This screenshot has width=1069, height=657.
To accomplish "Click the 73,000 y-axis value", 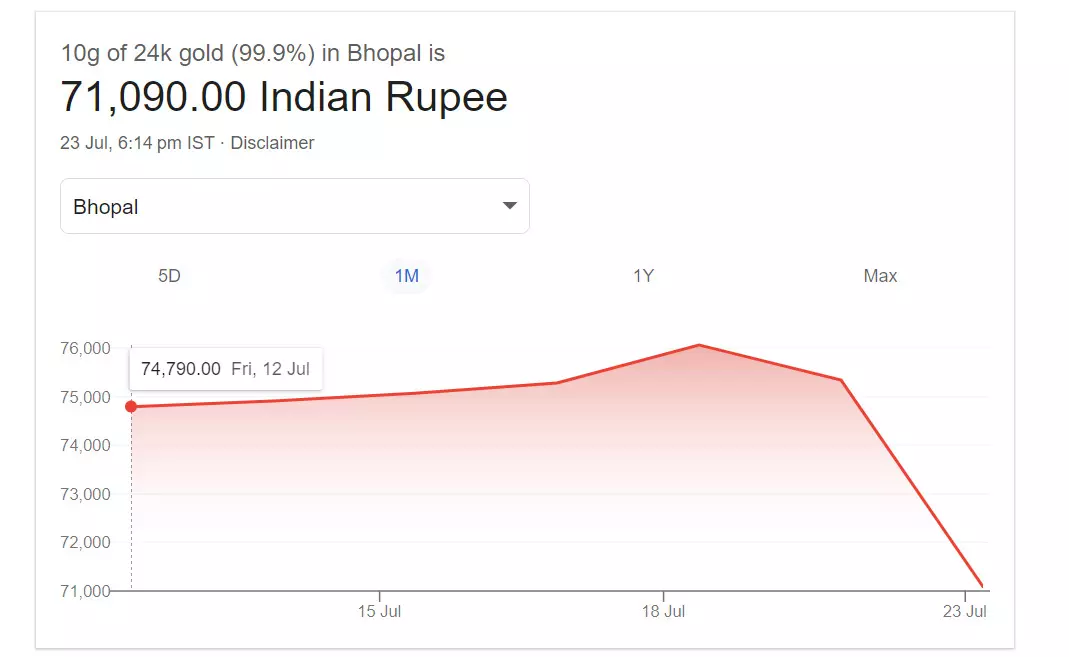I will click(84, 494).
